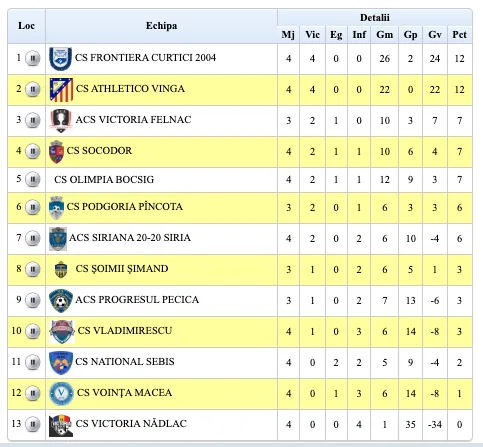Click the Pct column header
Viewport: 483px width, 447px height.
(x=460, y=35)
